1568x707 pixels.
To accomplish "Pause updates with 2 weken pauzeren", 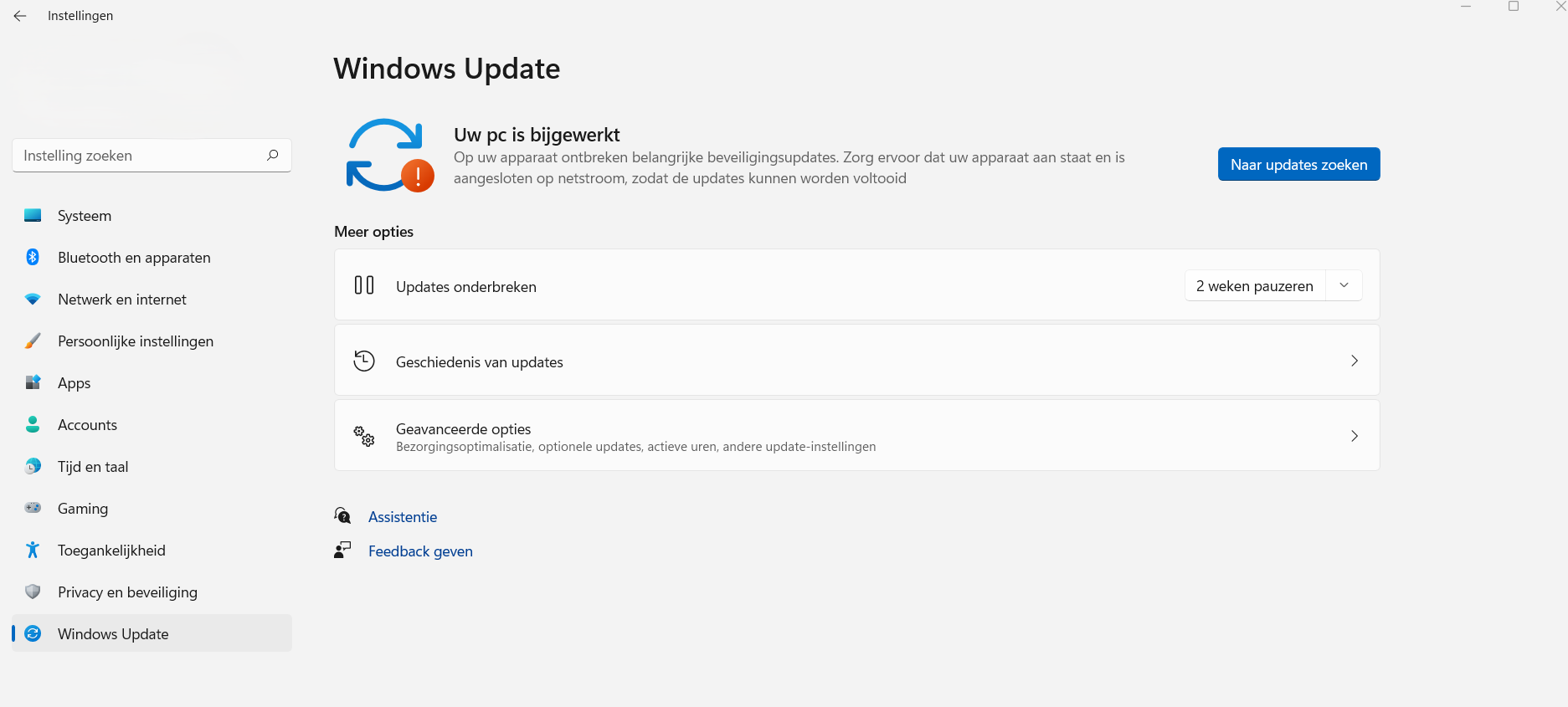I will click(x=1254, y=286).
